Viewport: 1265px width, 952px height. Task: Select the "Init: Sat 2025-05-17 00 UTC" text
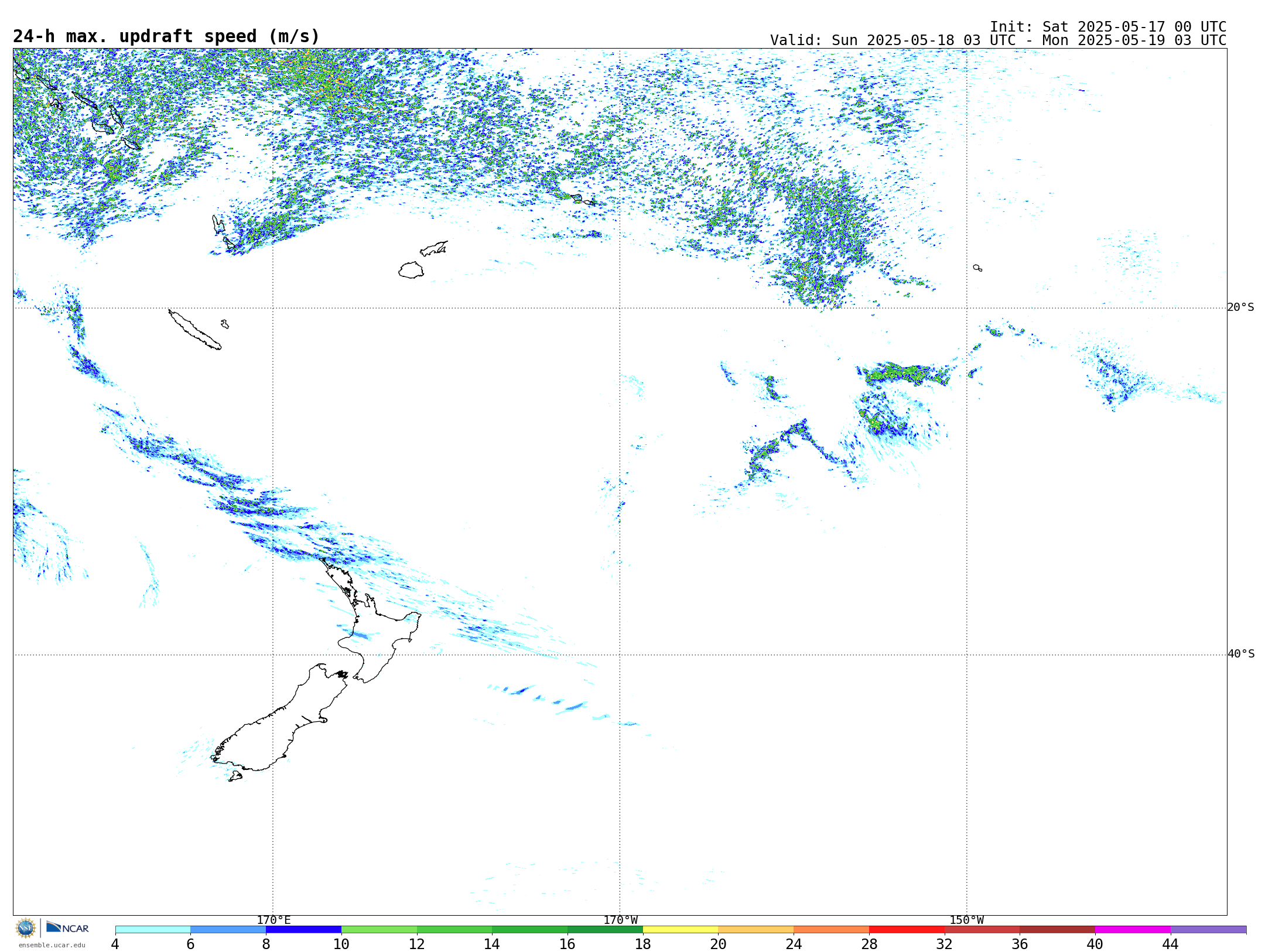(x=1108, y=27)
